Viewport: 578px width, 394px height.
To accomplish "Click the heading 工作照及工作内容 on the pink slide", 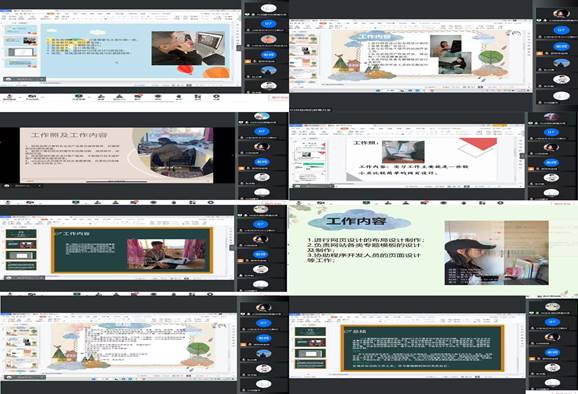I will 69,135.
